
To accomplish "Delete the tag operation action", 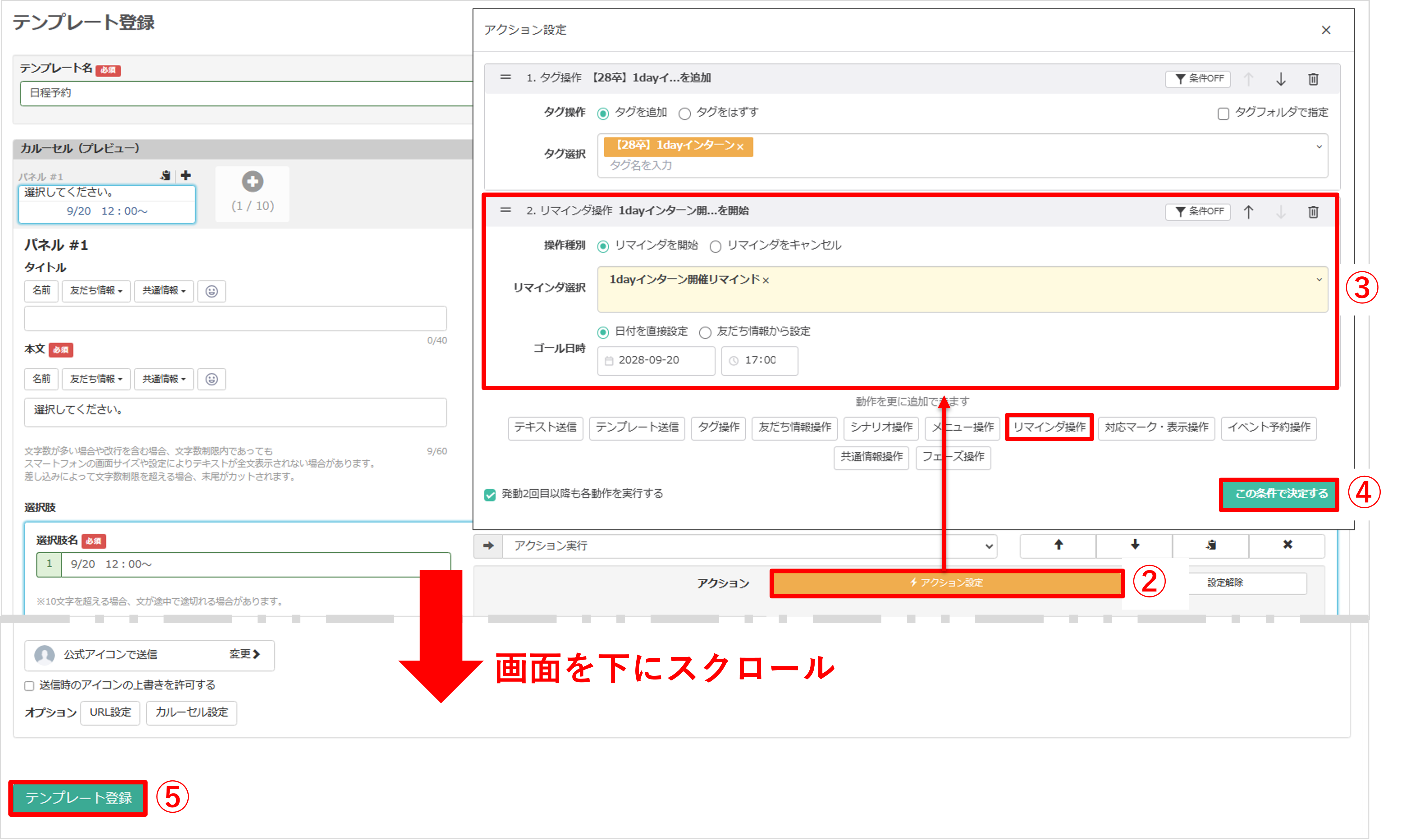I will (x=1313, y=79).
